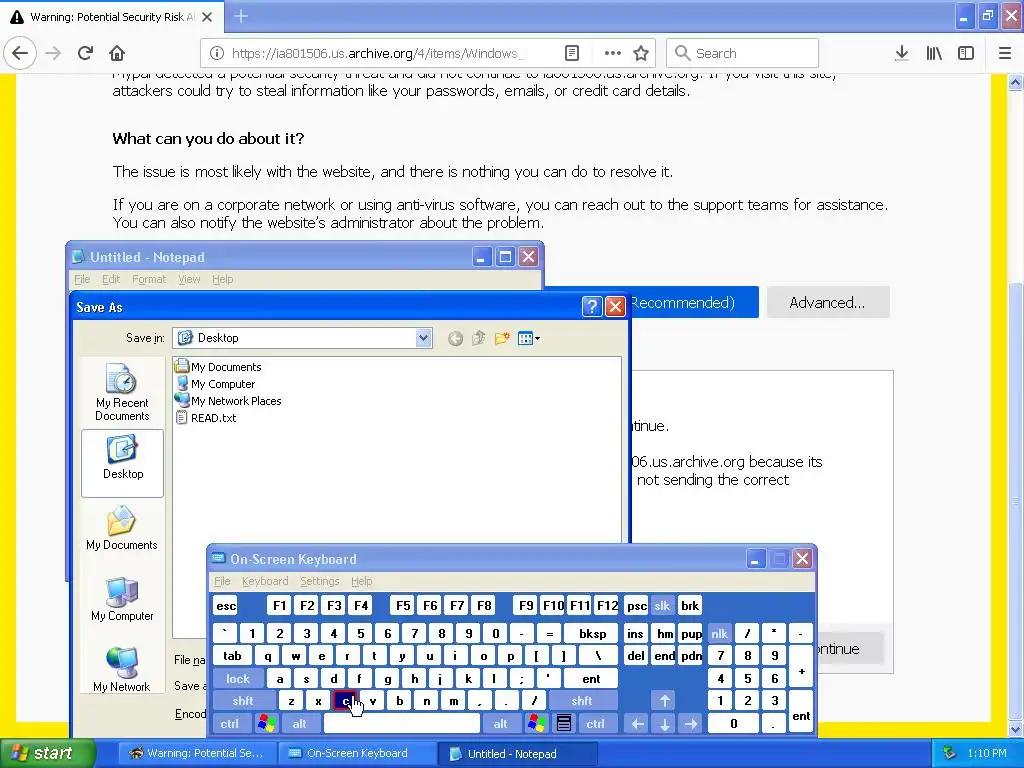Click F5 key on on-screen keyboard
The image size is (1024, 768).
[x=403, y=605]
